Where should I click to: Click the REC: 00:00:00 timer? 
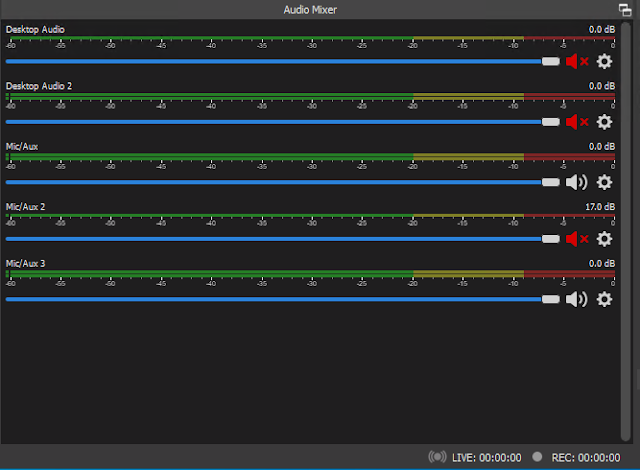[x=586, y=458]
